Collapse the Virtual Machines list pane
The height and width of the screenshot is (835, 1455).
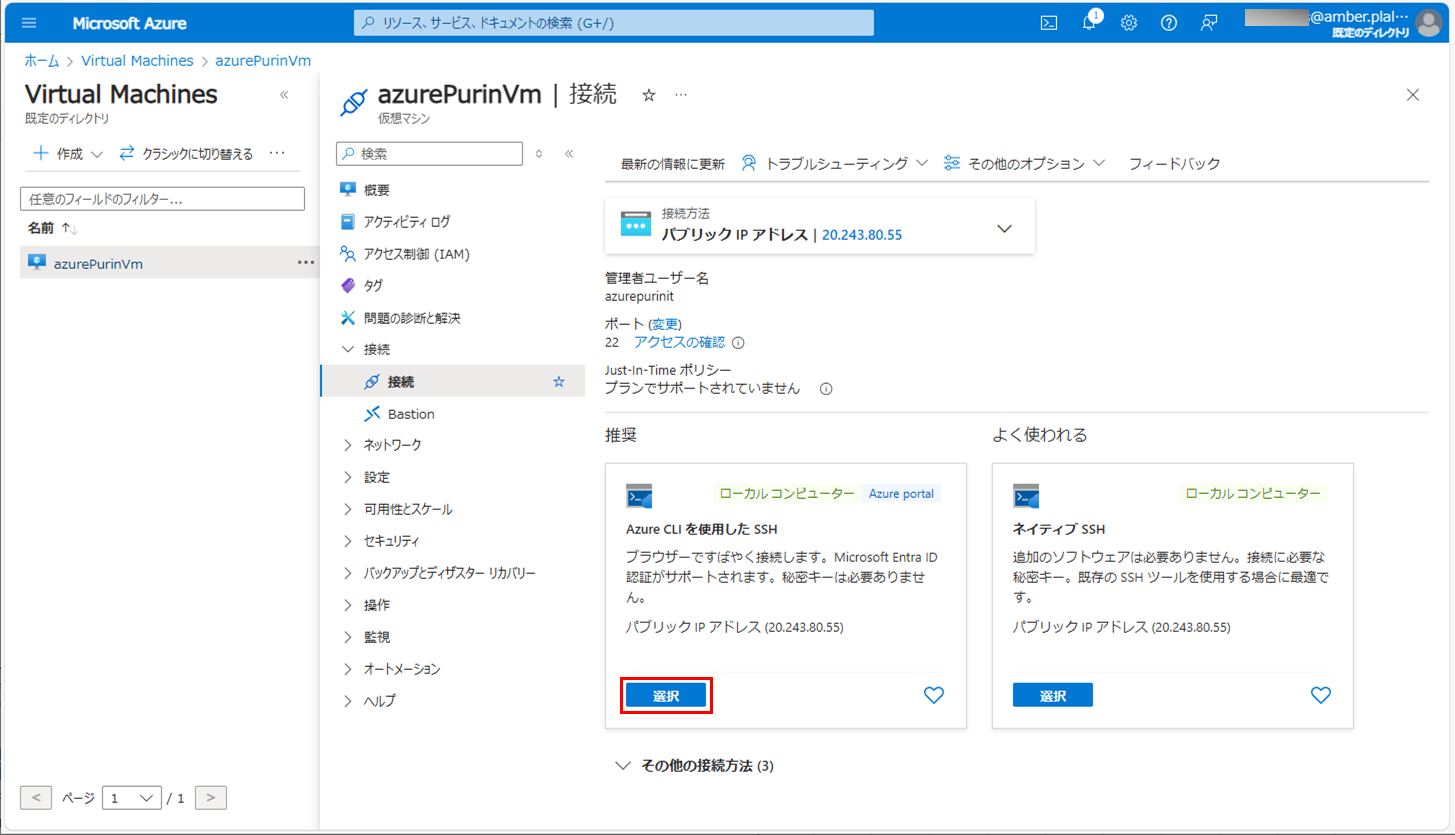[x=284, y=94]
